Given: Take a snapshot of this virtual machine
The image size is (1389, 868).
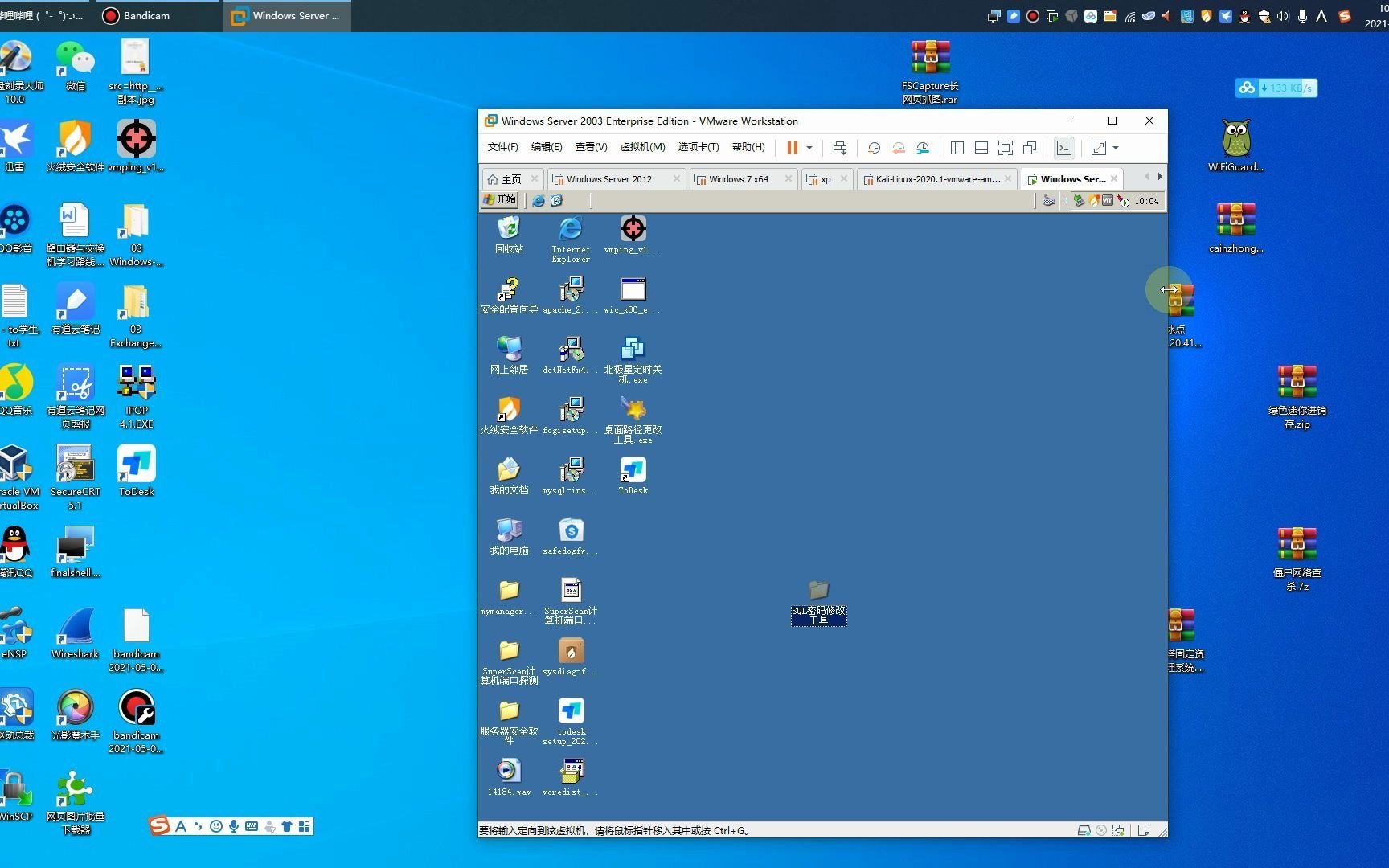Looking at the screenshot, I should [x=875, y=148].
